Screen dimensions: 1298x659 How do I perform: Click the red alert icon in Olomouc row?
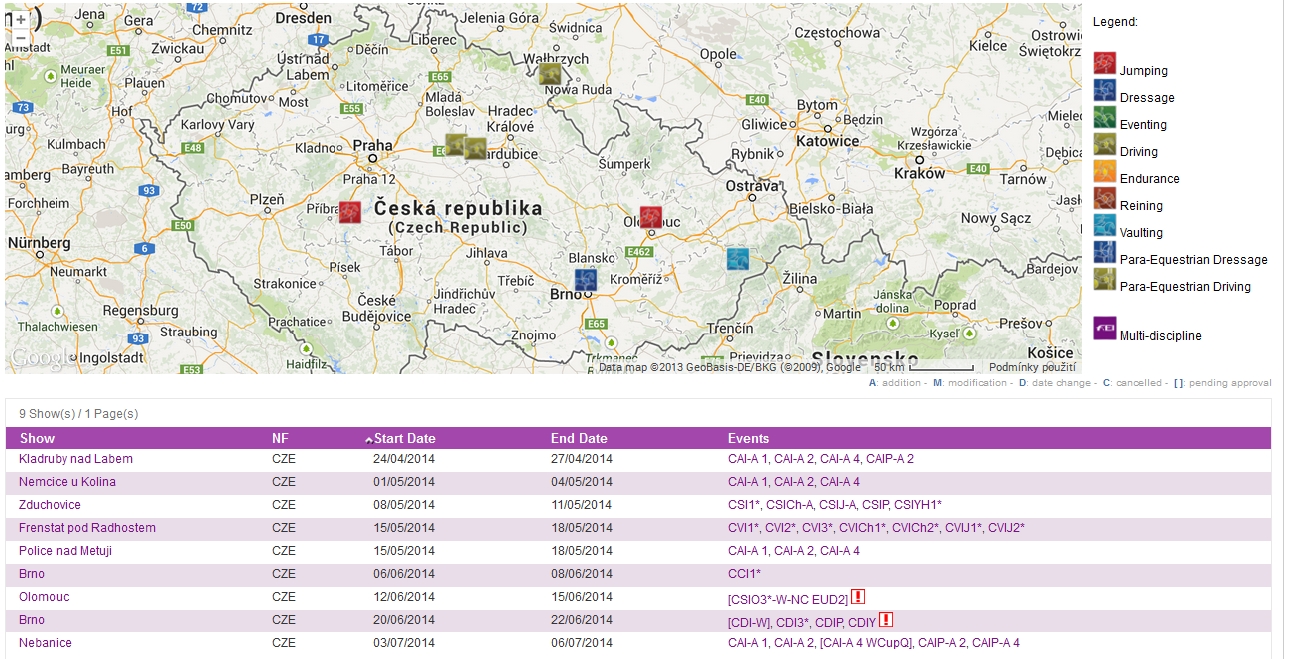coord(858,597)
